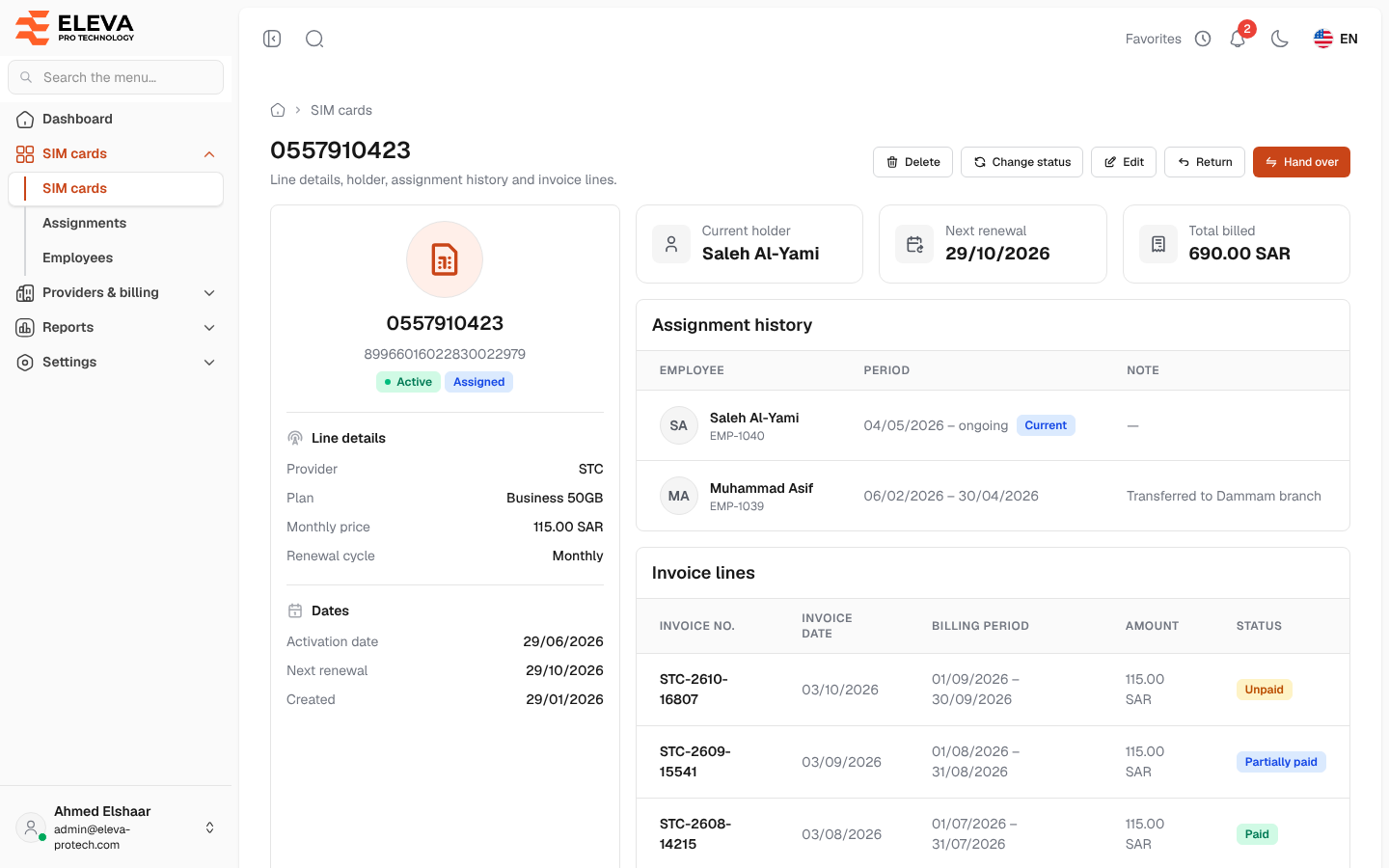Toggle dark mode moon icon
1389x868 pixels.
[1280, 39]
